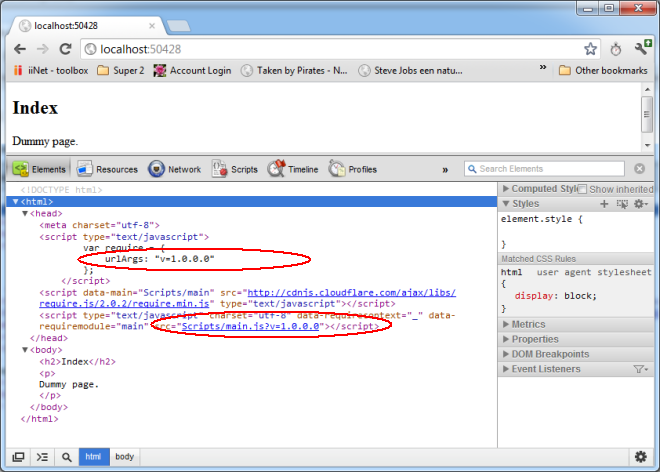Select the 'Dummy page.' text node in DOM tree
This screenshot has height=472, width=660.
[x=69, y=384]
